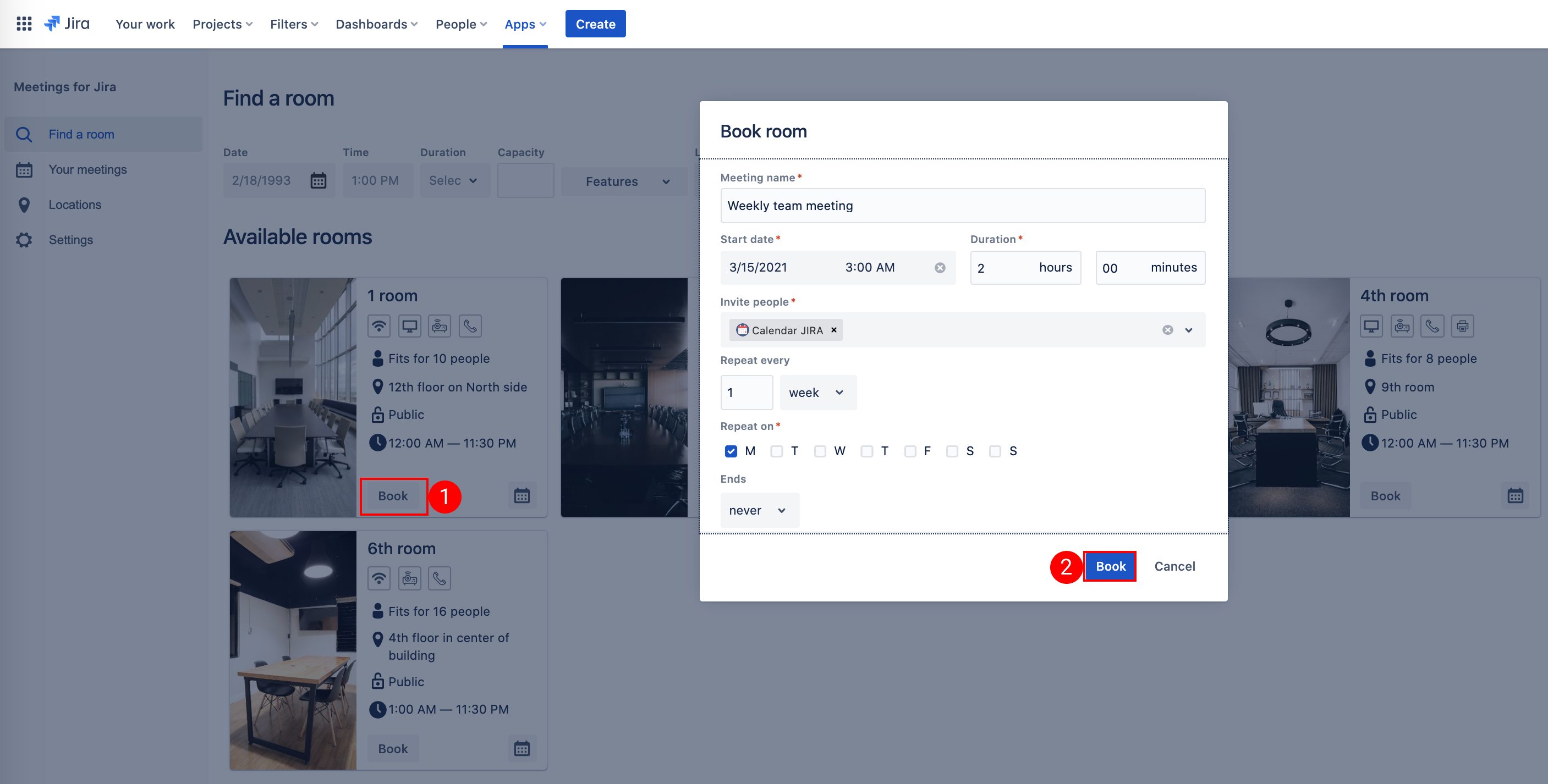This screenshot has width=1548, height=784.
Task: Click the Wi-Fi feature icon of 1 room
Action: point(378,326)
